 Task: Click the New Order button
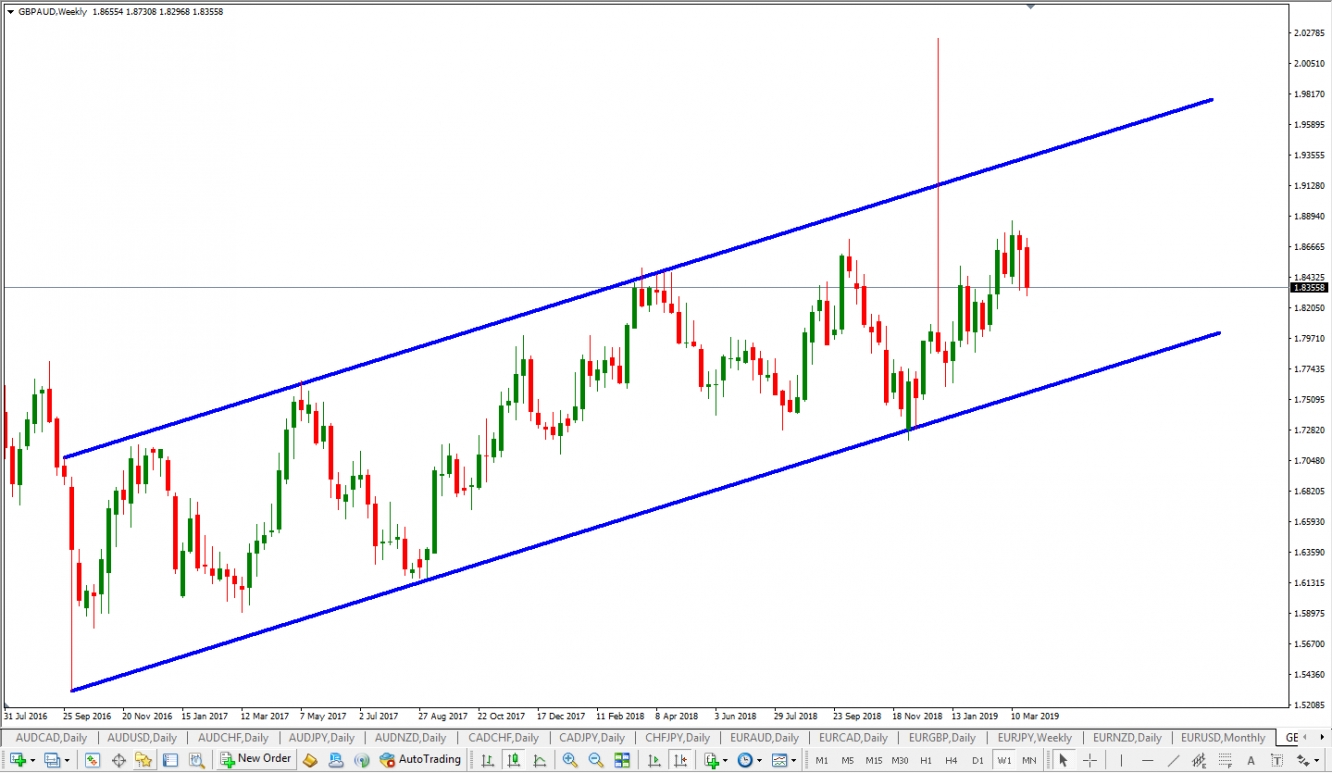pyautogui.click(x=256, y=759)
